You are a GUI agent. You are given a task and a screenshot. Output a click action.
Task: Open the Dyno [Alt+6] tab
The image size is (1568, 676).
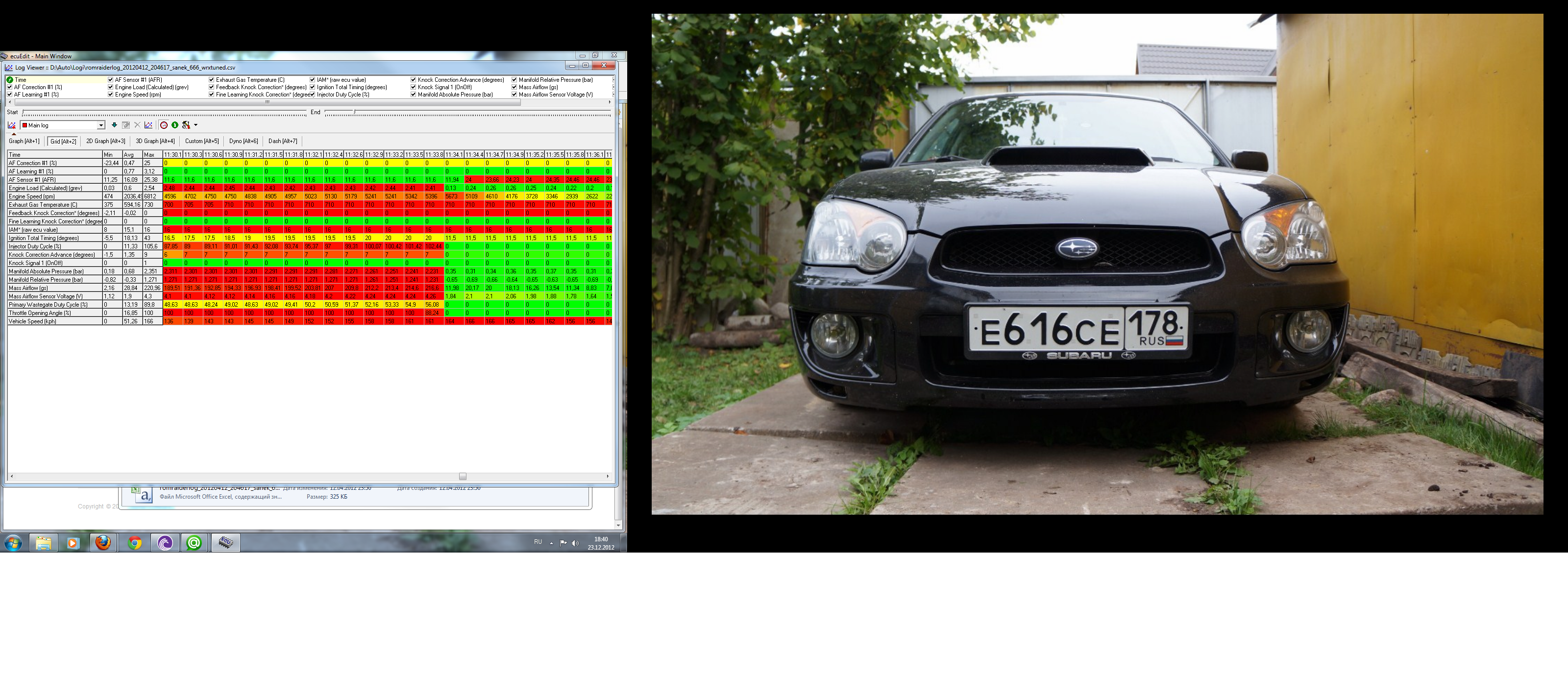pos(244,141)
